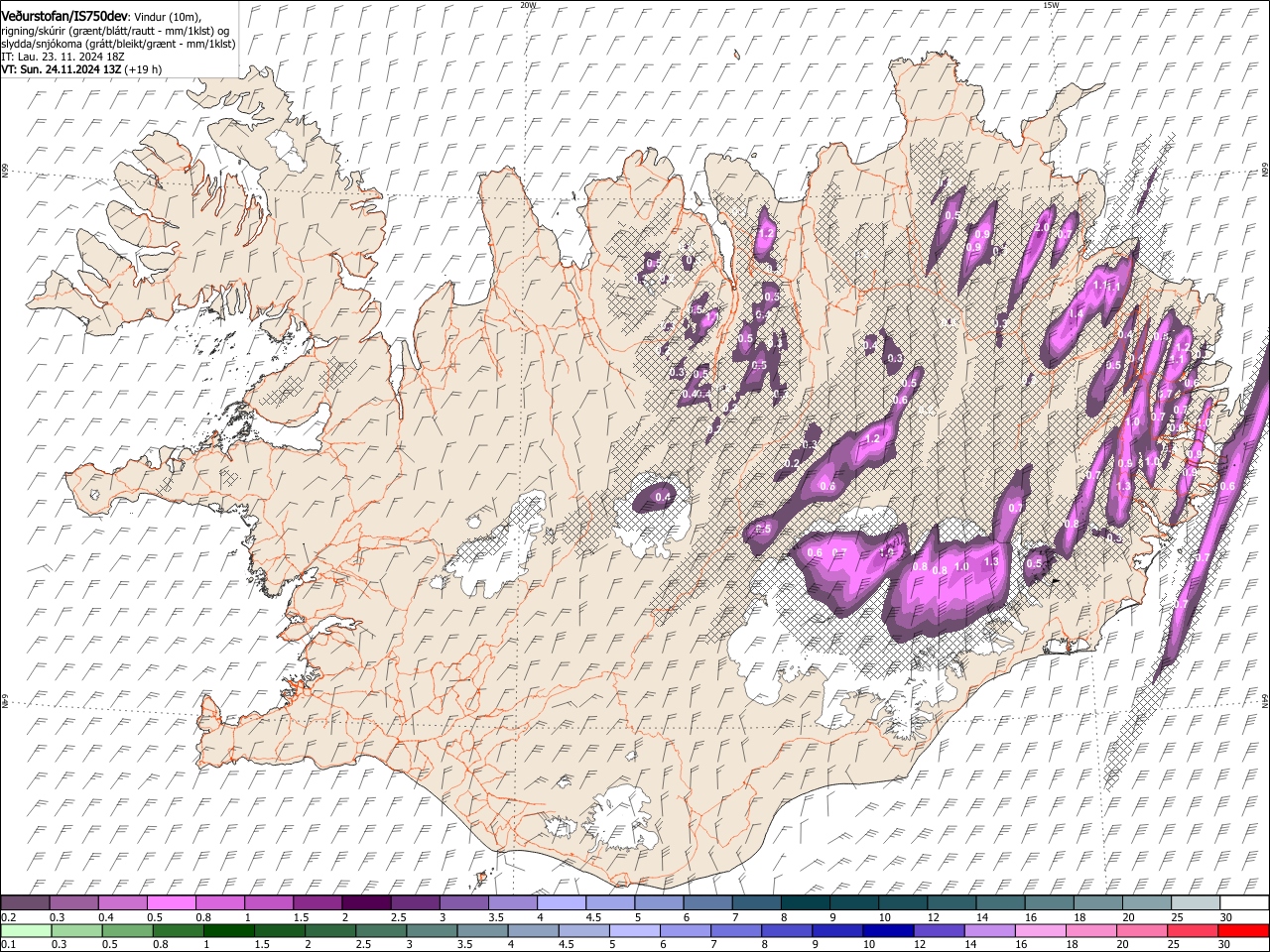The width and height of the screenshot is (1270, 952).
Task: Pick the deep navy swatch above lower-row 10
Action: (x=889, y=930)
